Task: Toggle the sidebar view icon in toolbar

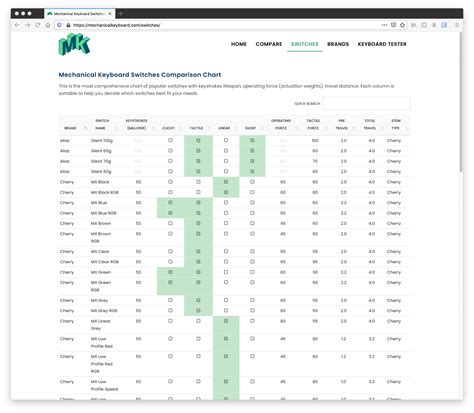Action: [424, 25]
